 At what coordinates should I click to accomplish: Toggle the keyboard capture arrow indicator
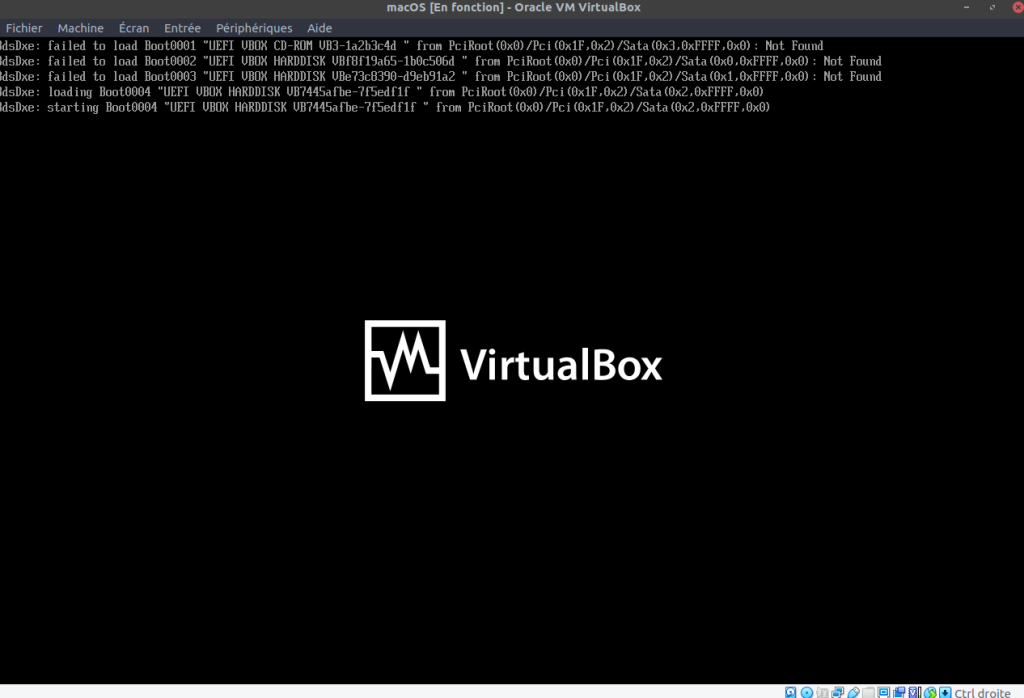(945, 691)
